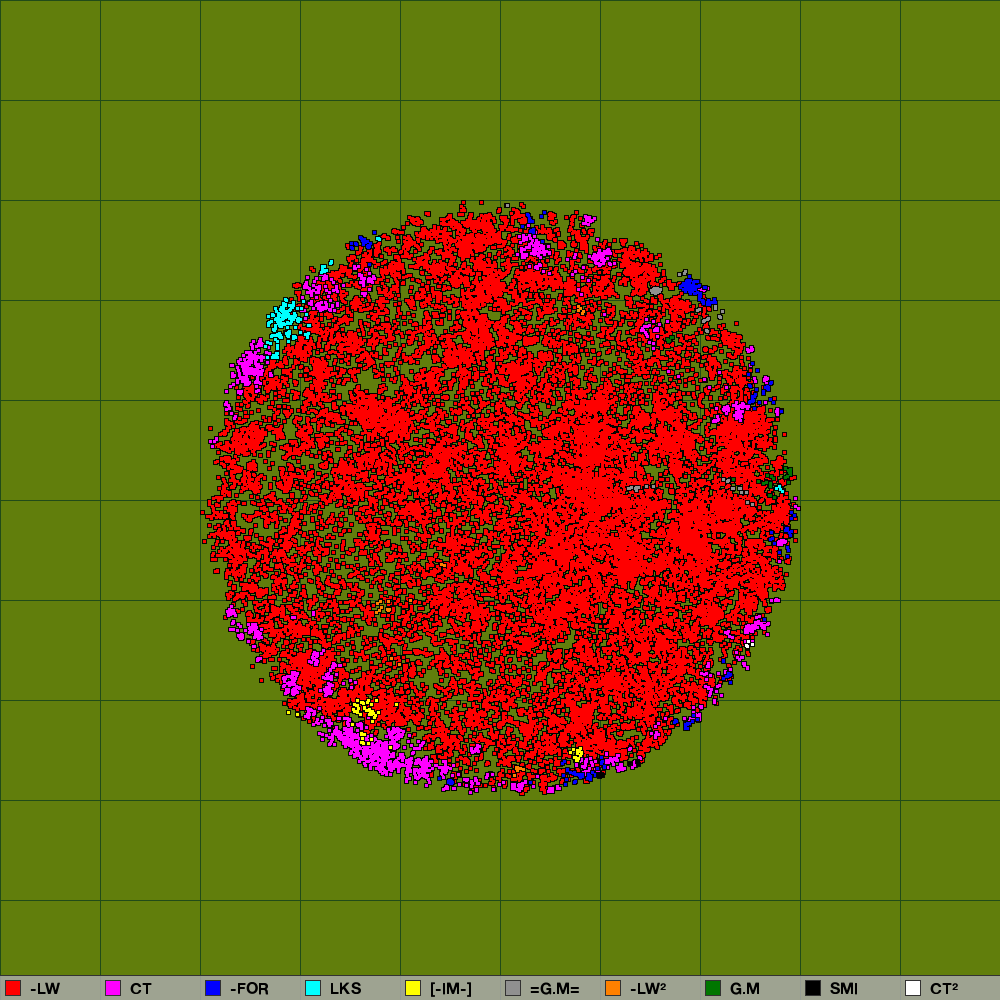Select the SMI legend label

coord(844,989)
